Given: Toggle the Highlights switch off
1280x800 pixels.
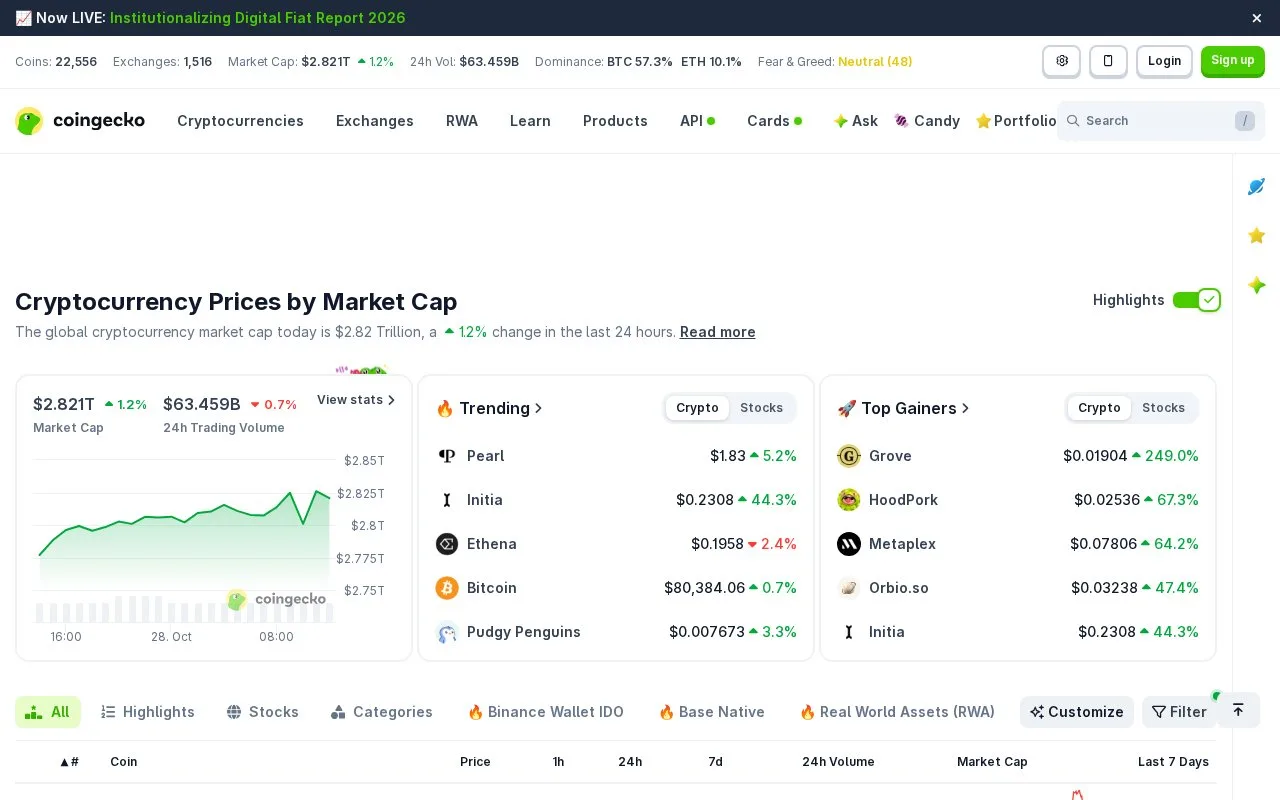Looking at the screenshot, I should (1197, 300).
